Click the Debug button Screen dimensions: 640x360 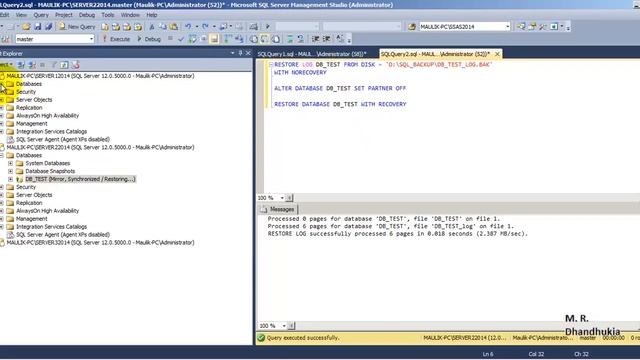coord(149,39)
